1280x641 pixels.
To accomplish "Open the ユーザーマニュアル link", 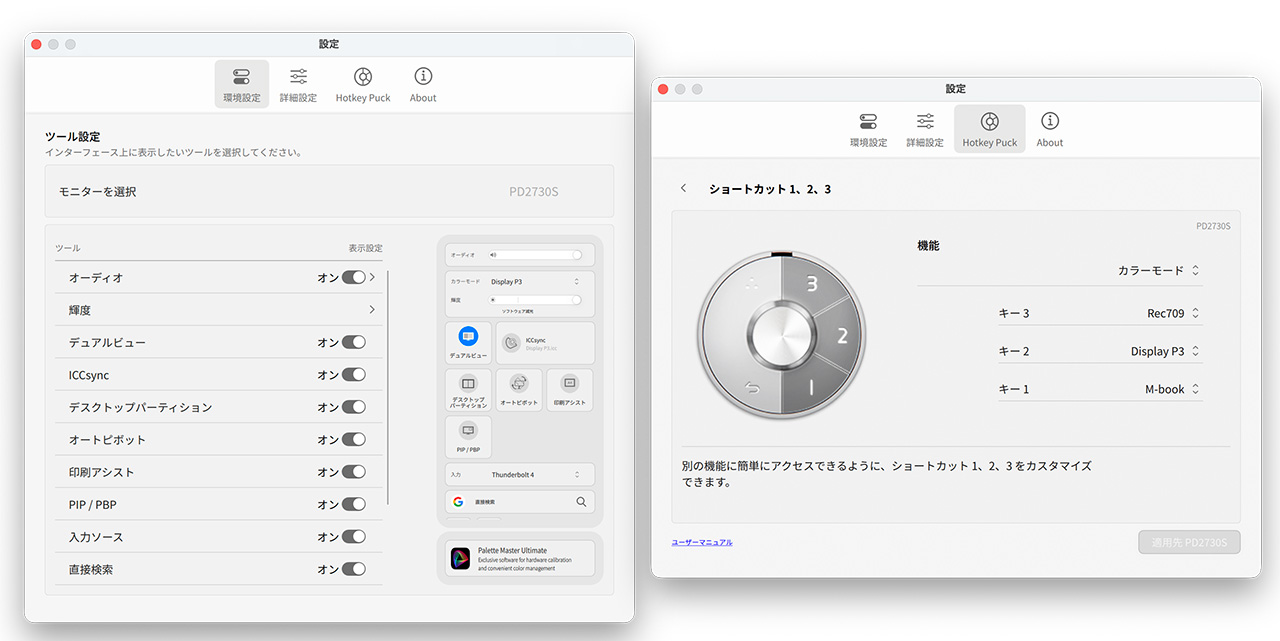I will (701, 543).
